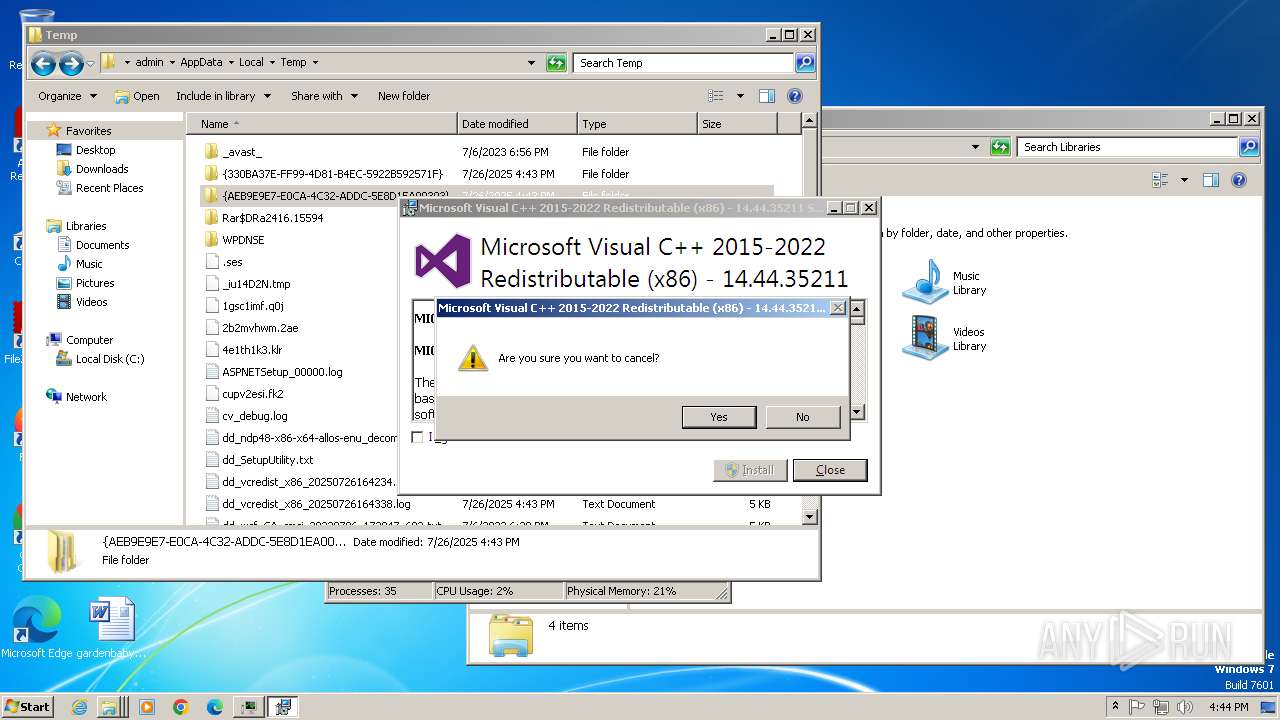1280x720 pixels.
Task: Open the views dropdown arrow in Temp
Action: pyautogui.click(x=740, y=96)
